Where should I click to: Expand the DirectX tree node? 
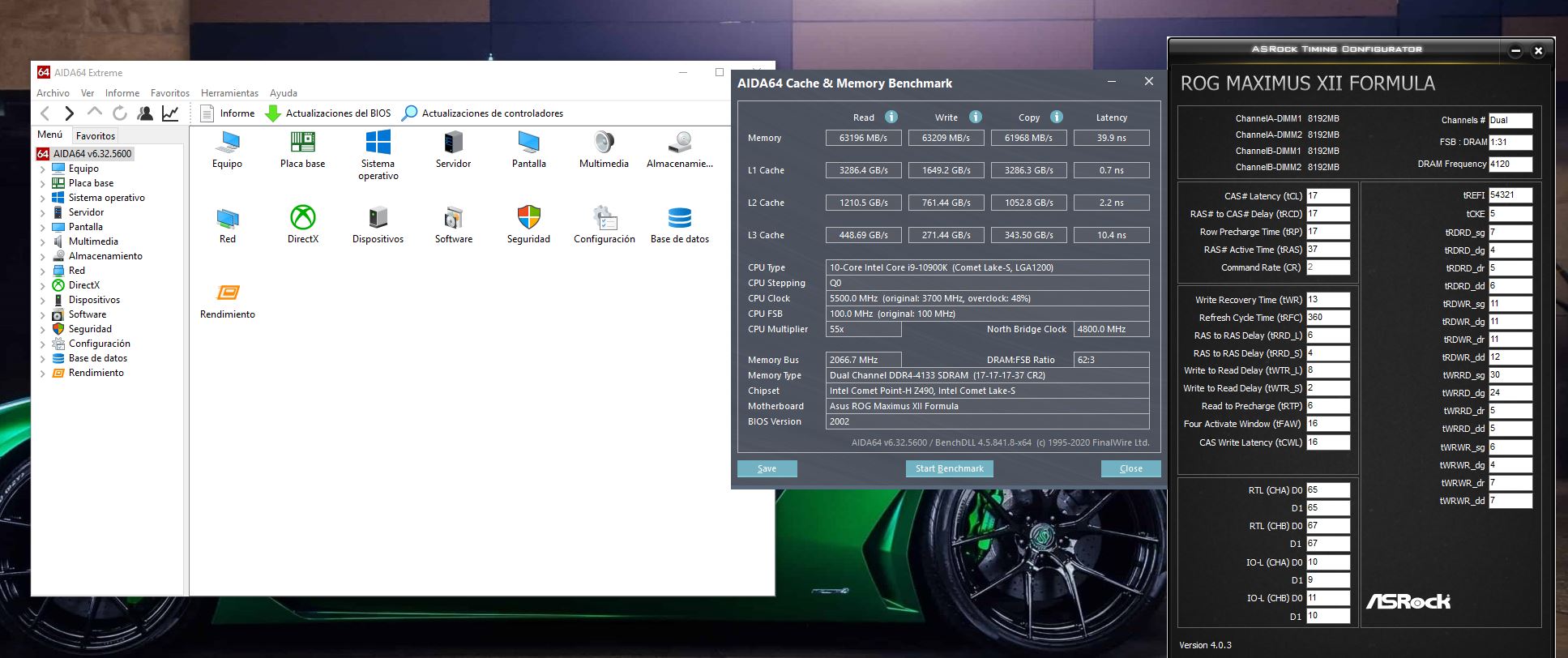pos(42,286)
